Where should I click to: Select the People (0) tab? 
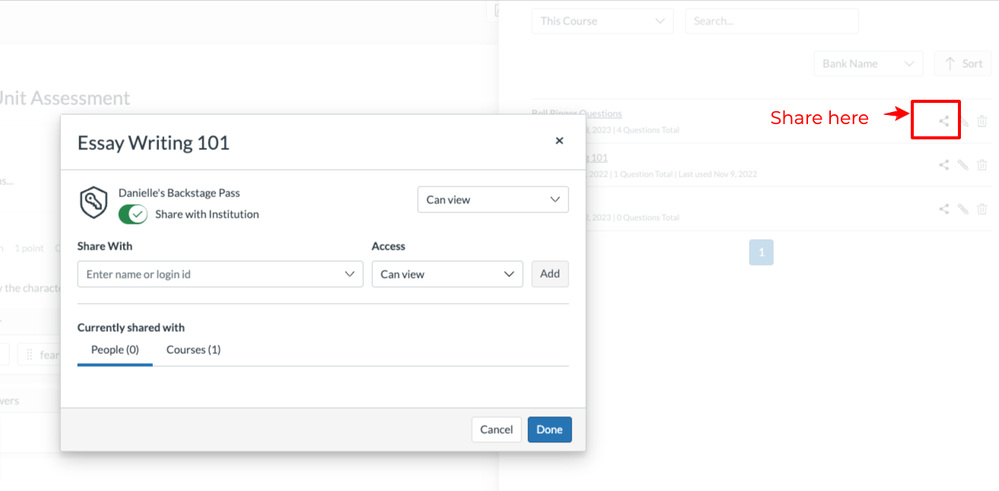115,350
